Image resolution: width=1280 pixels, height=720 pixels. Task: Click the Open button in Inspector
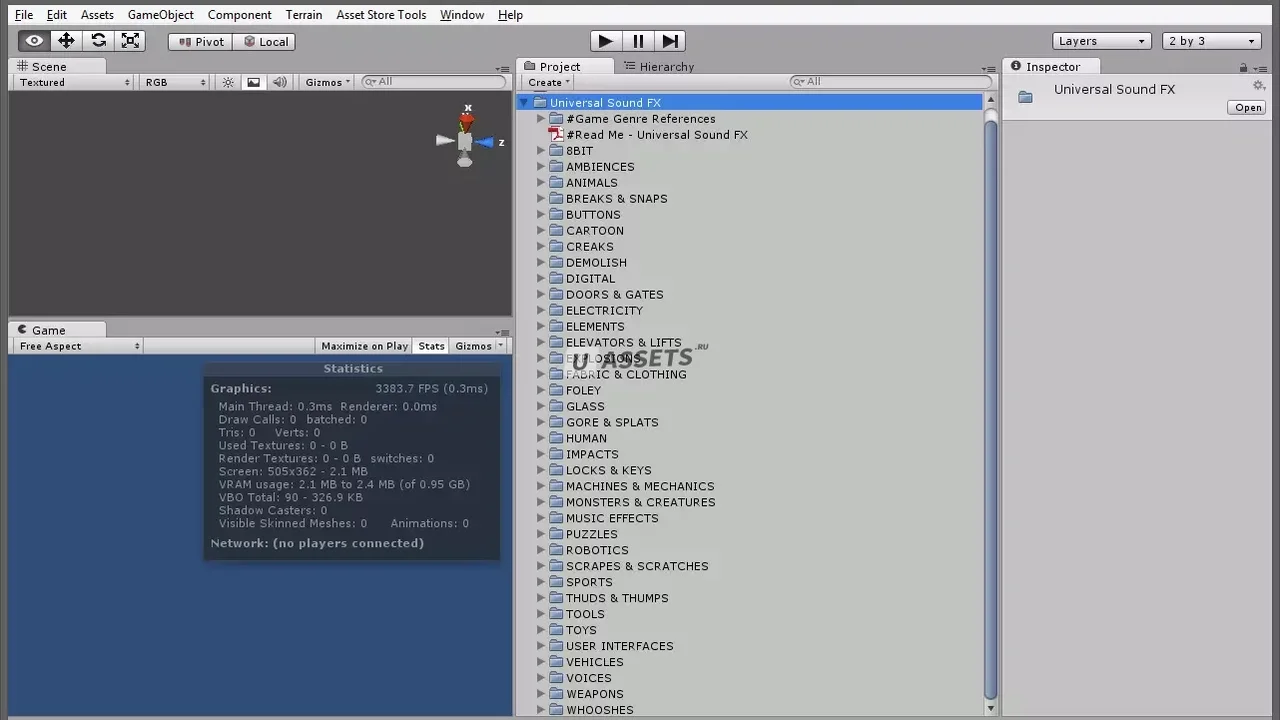click(x=1248, y=108)
